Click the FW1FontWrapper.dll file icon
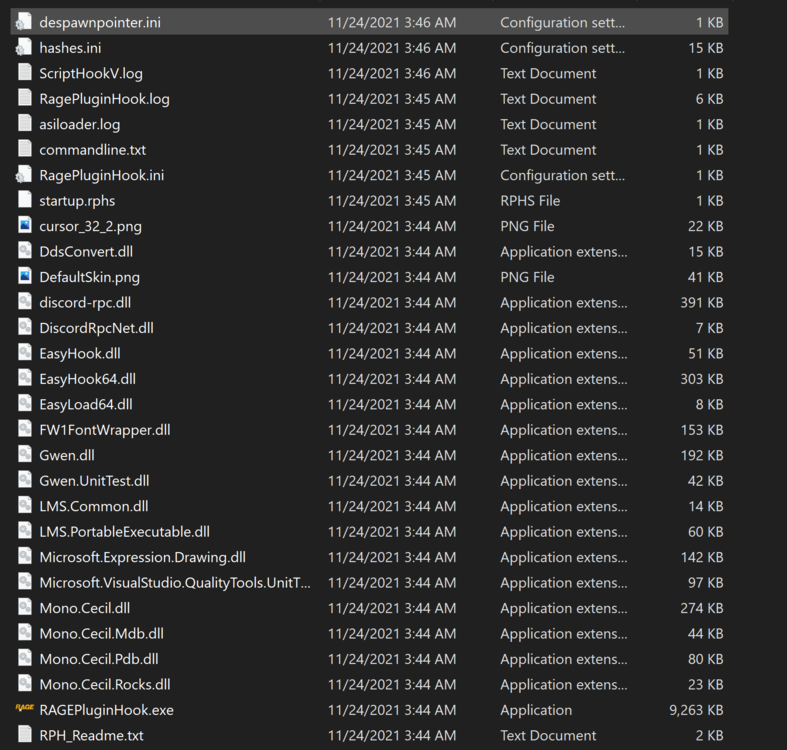Screen dimensions: 787x750 click(25, 430)
